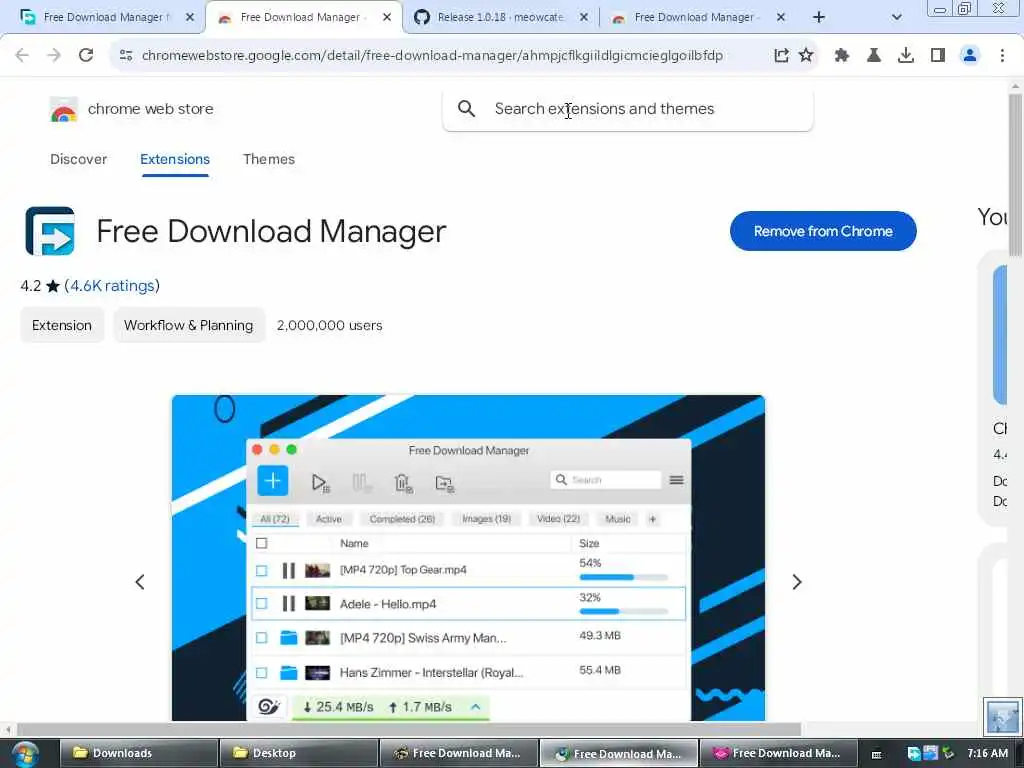Click Remove from Chrome button
The width and height of the screenshot is (1024, 768).
point(823,231)
